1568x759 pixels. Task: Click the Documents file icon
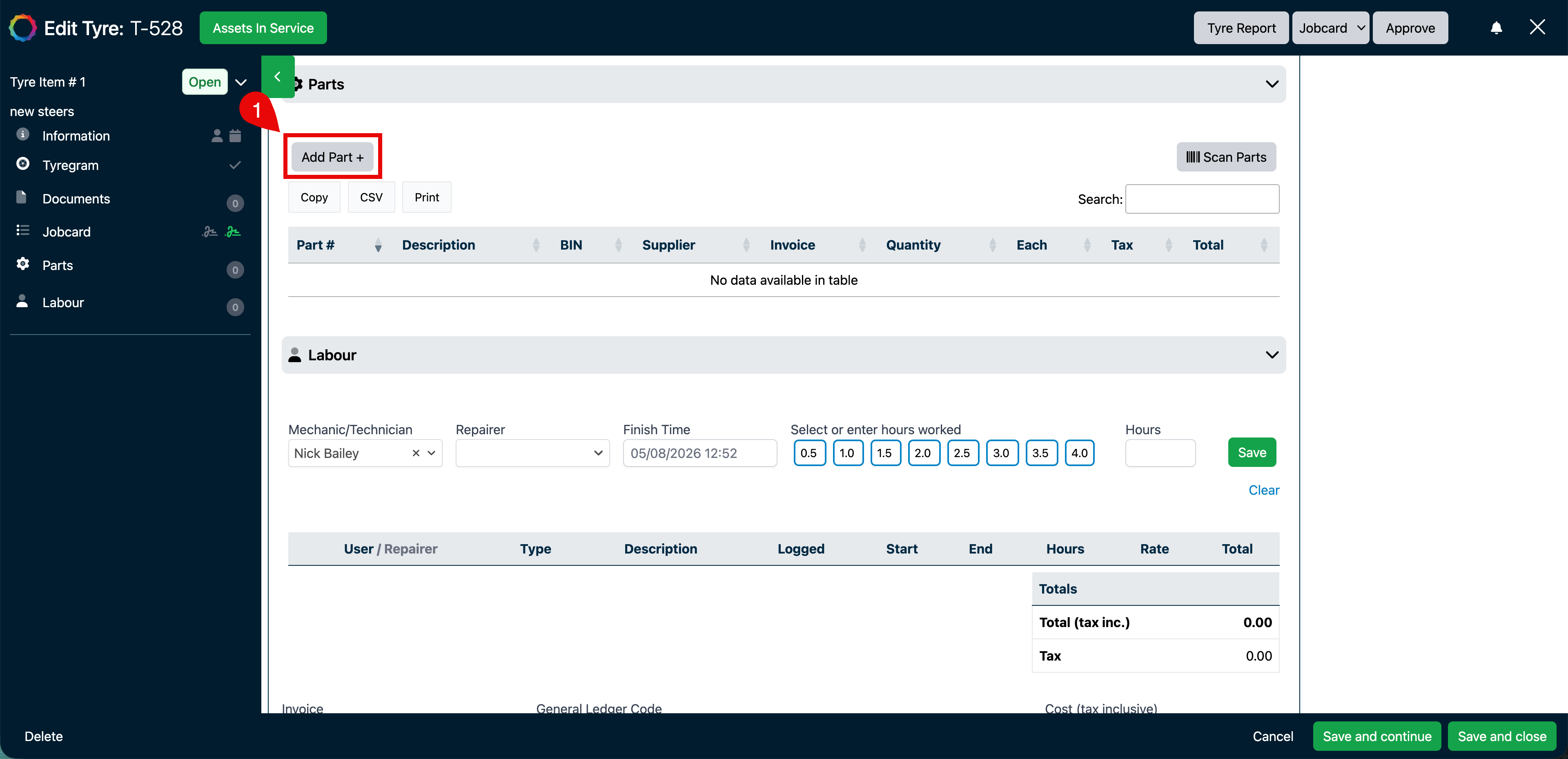[21, 197]
